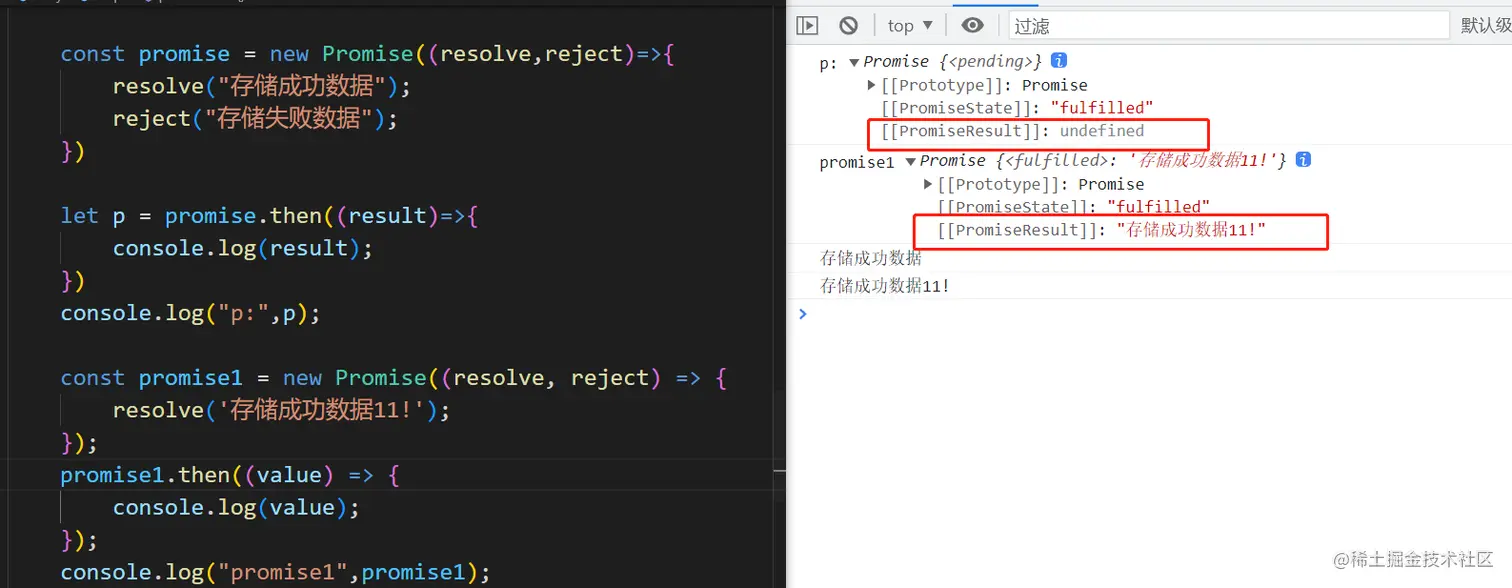The height and width of the screenshot is (588, 1512).
Task: Open the 默认级别 log level dropdown
Action: 1486,25
